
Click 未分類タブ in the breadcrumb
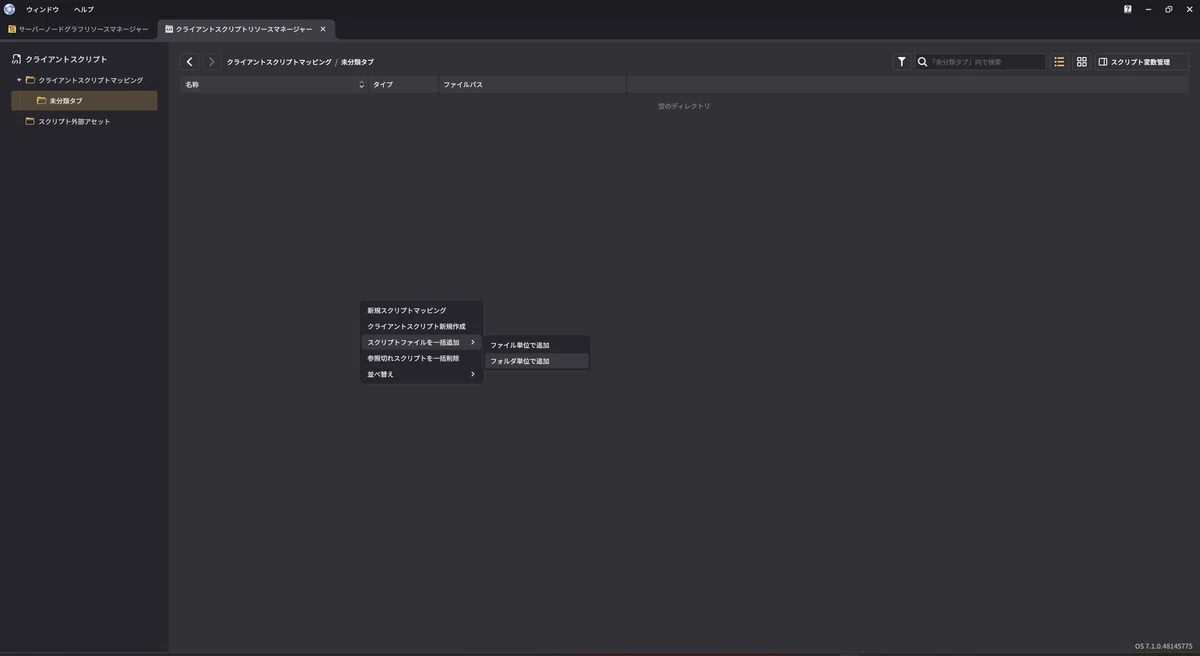357,62
